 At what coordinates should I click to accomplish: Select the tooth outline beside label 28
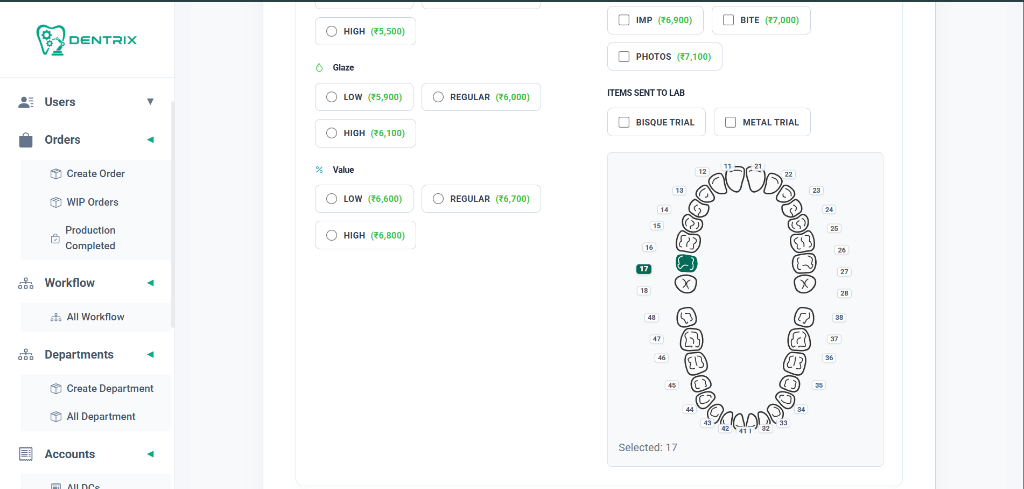(805, 284)
